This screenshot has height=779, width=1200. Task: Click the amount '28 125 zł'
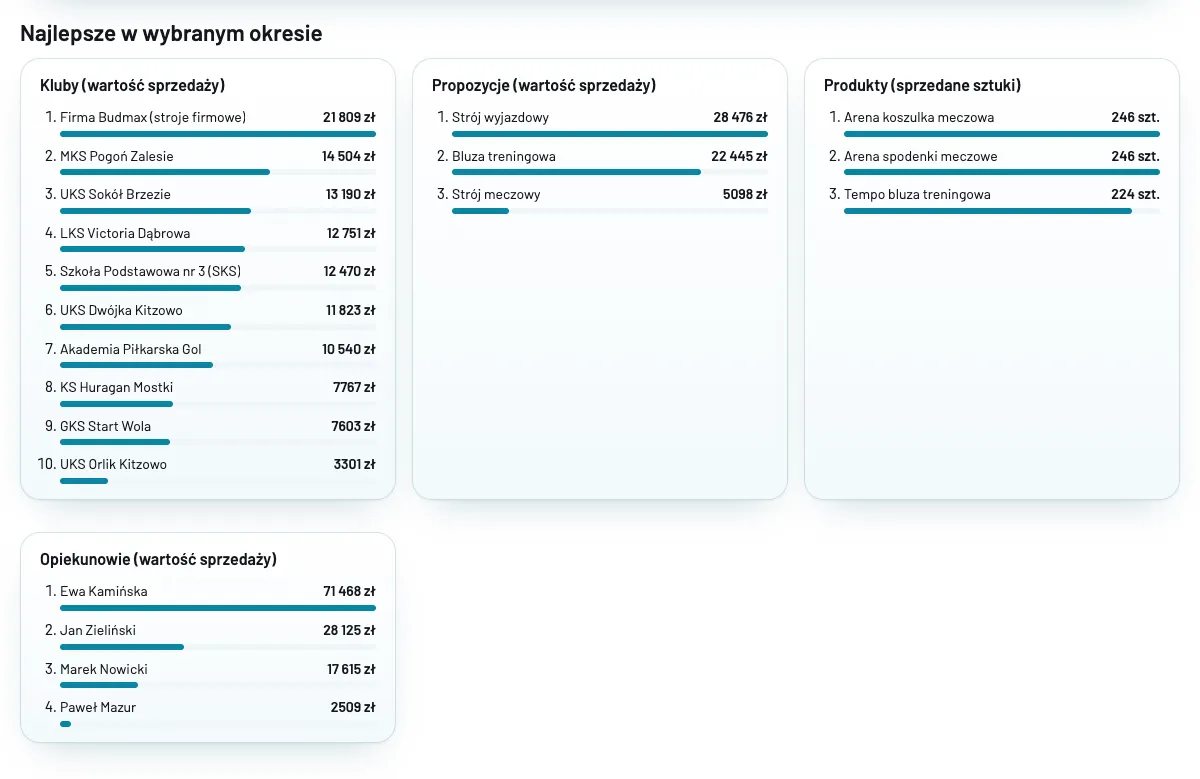click(349, 630)
